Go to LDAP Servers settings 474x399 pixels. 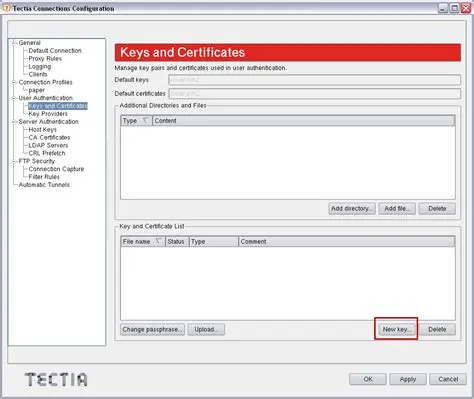point(48,145)
